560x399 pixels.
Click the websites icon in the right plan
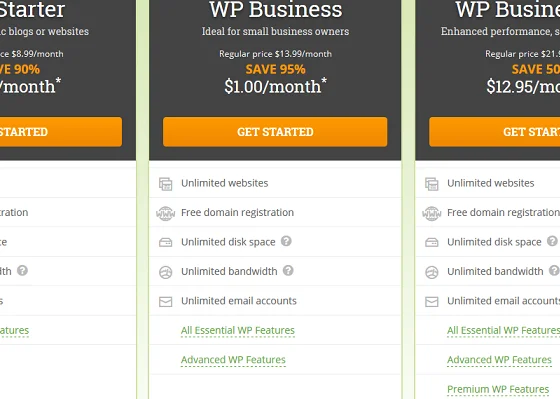click(431, 184)
